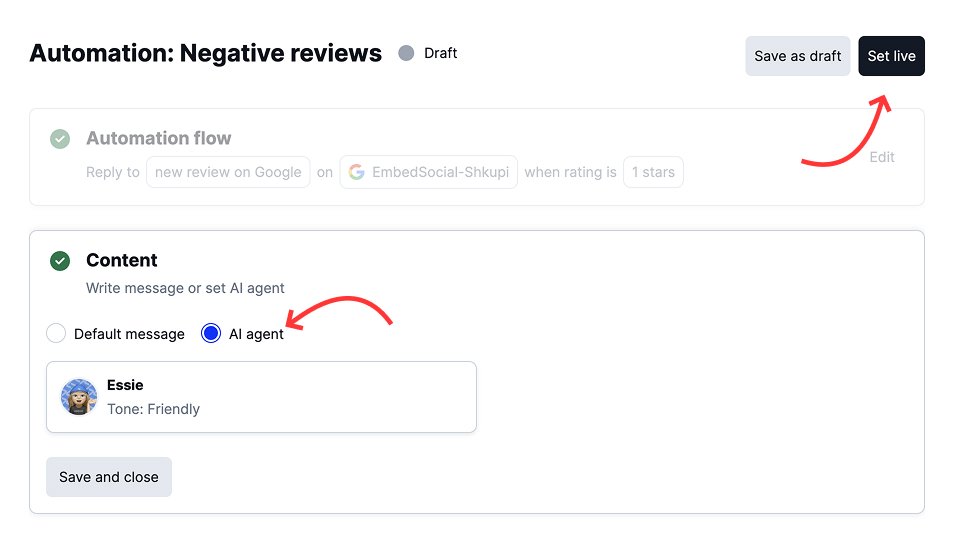Click Edit on the Automation flow
969x554 pixels.
(x=881, y=157)
